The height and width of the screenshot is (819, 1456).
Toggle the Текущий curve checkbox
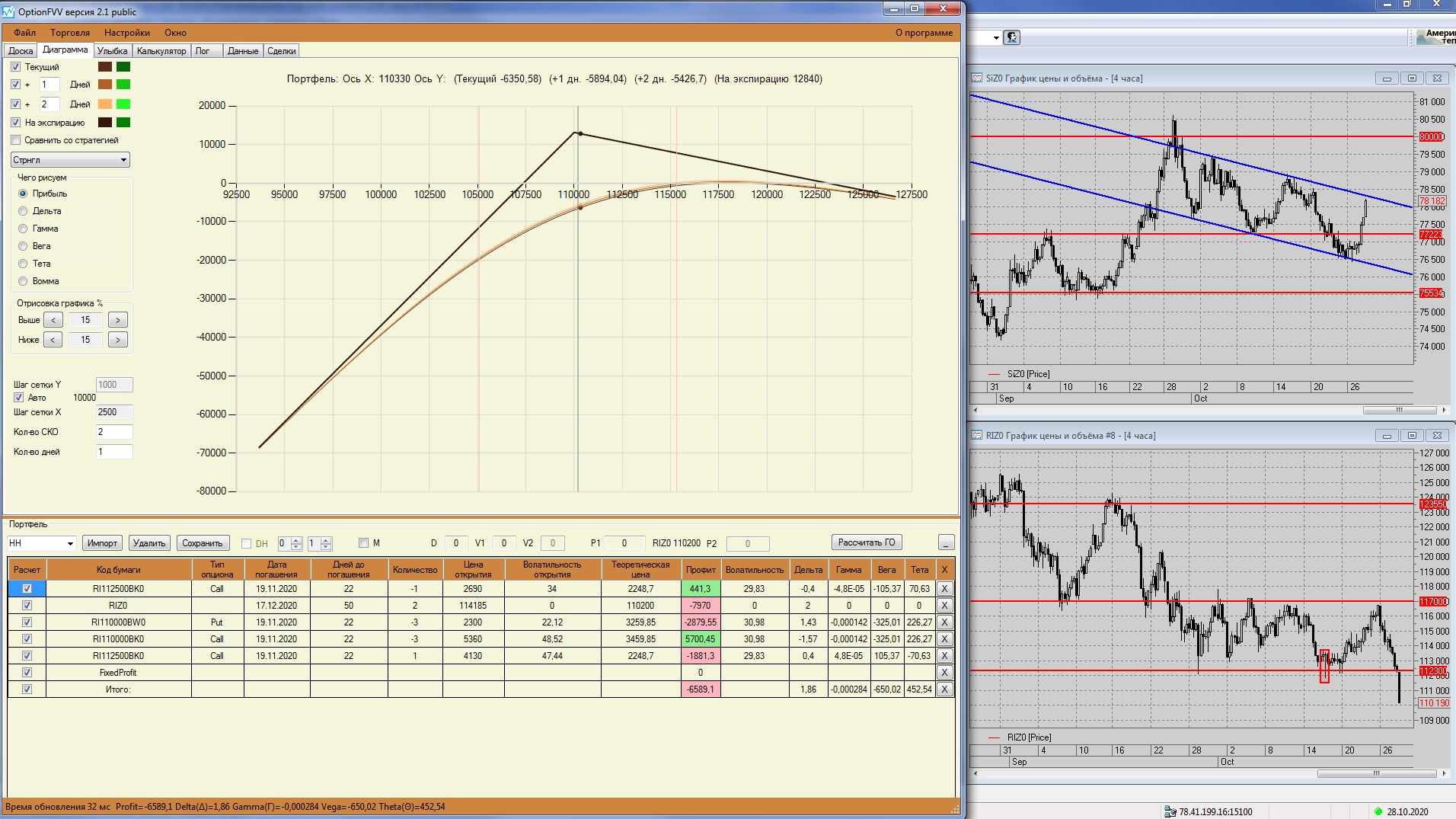point(16,67)
